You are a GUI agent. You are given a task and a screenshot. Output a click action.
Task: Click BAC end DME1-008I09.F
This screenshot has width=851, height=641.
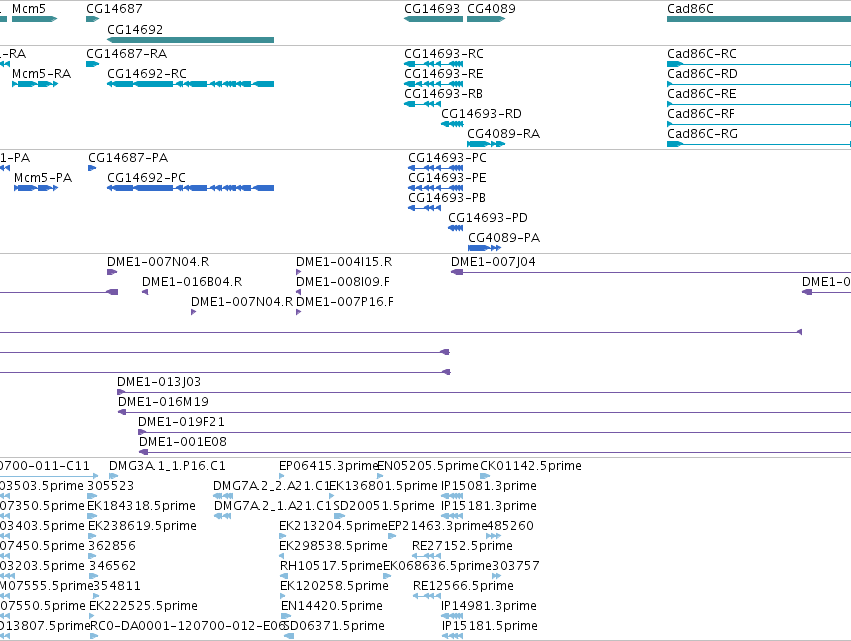(x=299, y=292)
